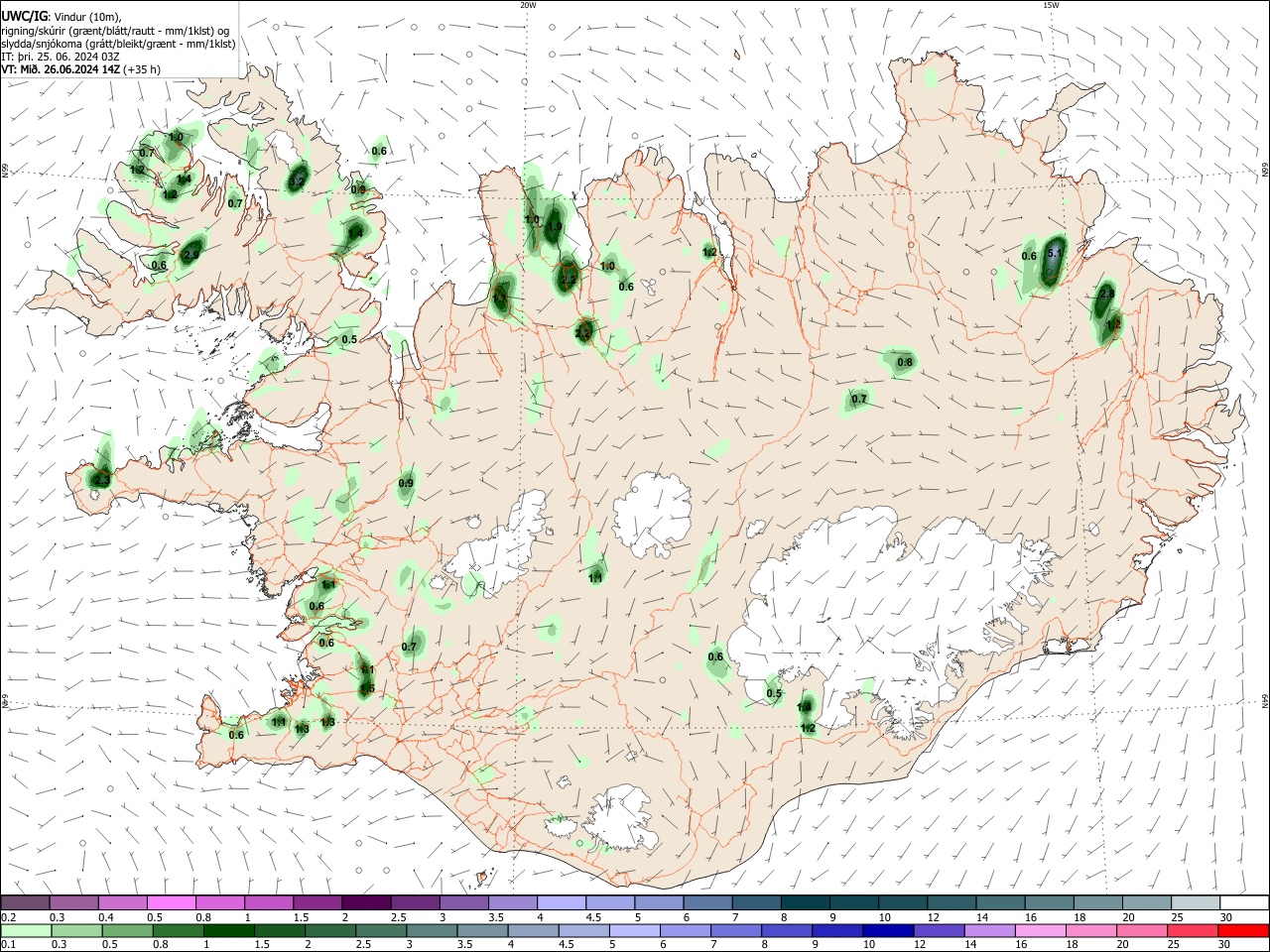Pick the pale green 0.1 swatch in lower legend
The height and width of the screenshot is (952, 1270).
[x=26, y=930]
